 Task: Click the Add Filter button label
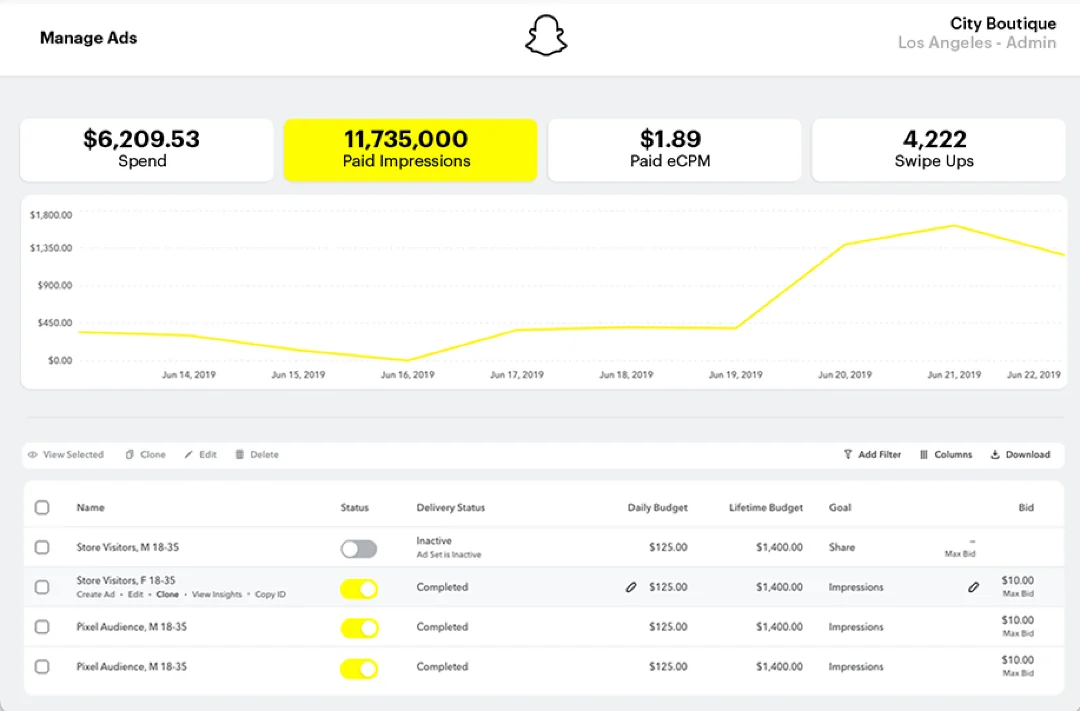tap(880, 455)
